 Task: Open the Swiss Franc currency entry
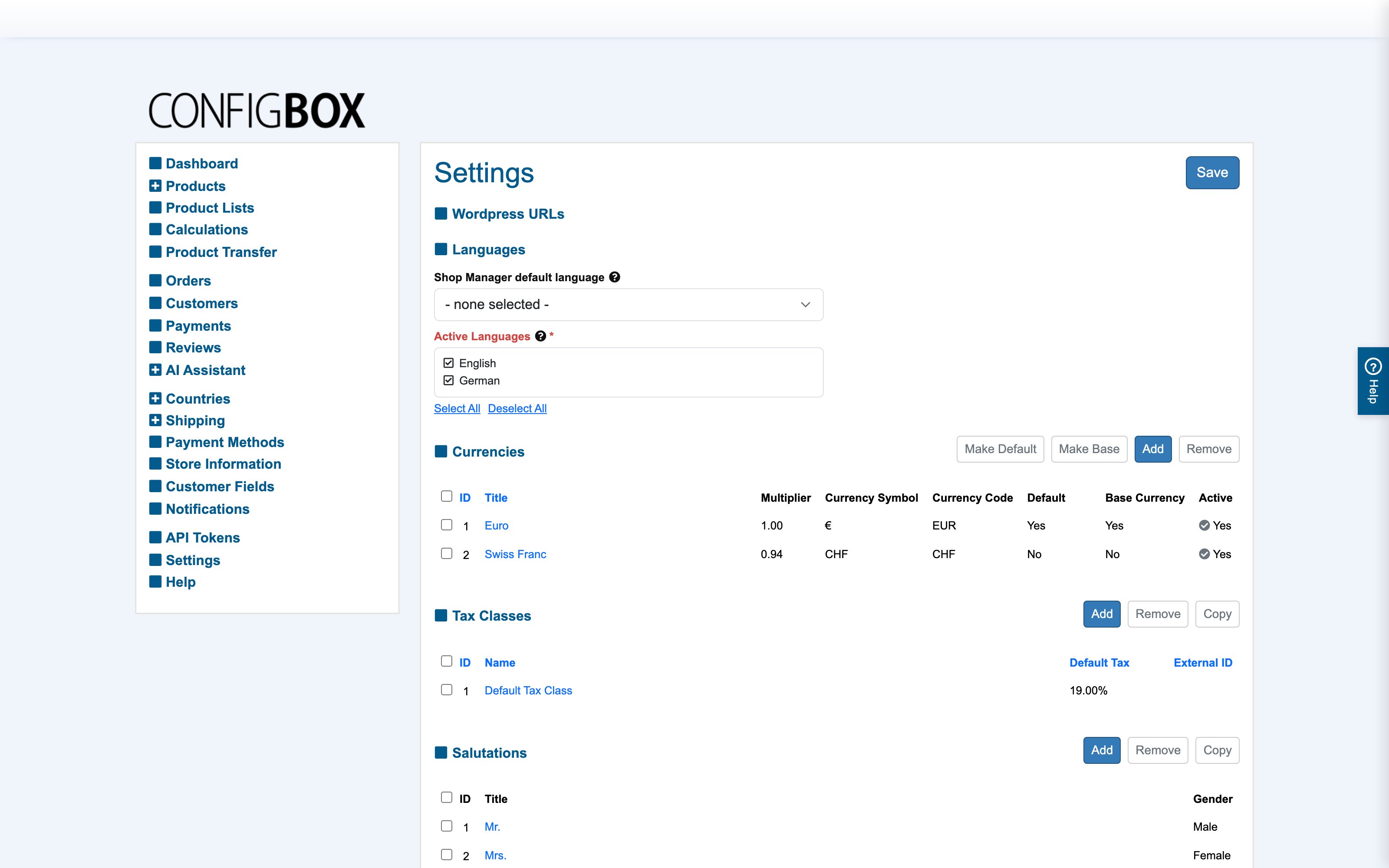coord(515,554)
